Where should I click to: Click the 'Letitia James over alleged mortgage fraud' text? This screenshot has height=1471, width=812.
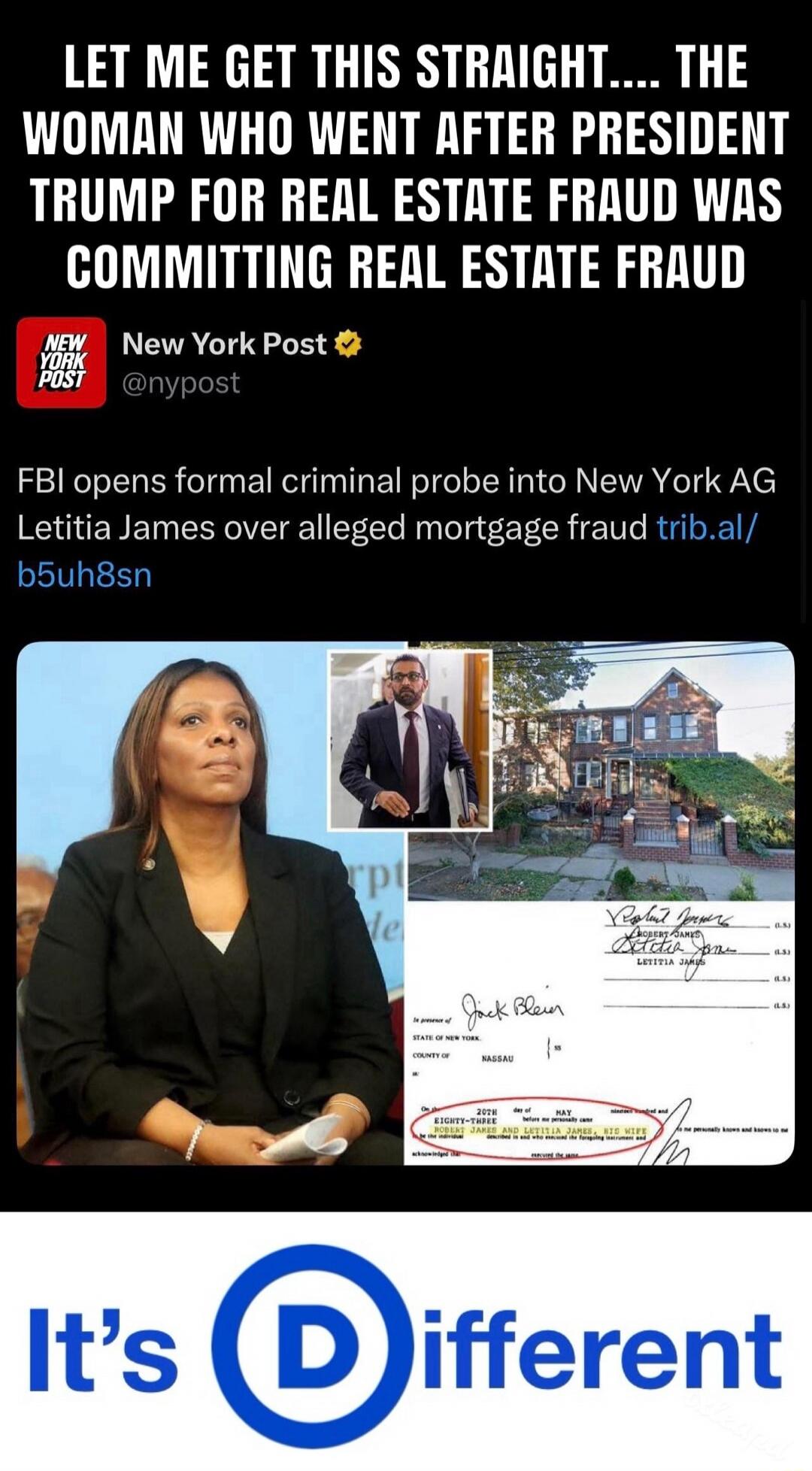coord(332,528)
